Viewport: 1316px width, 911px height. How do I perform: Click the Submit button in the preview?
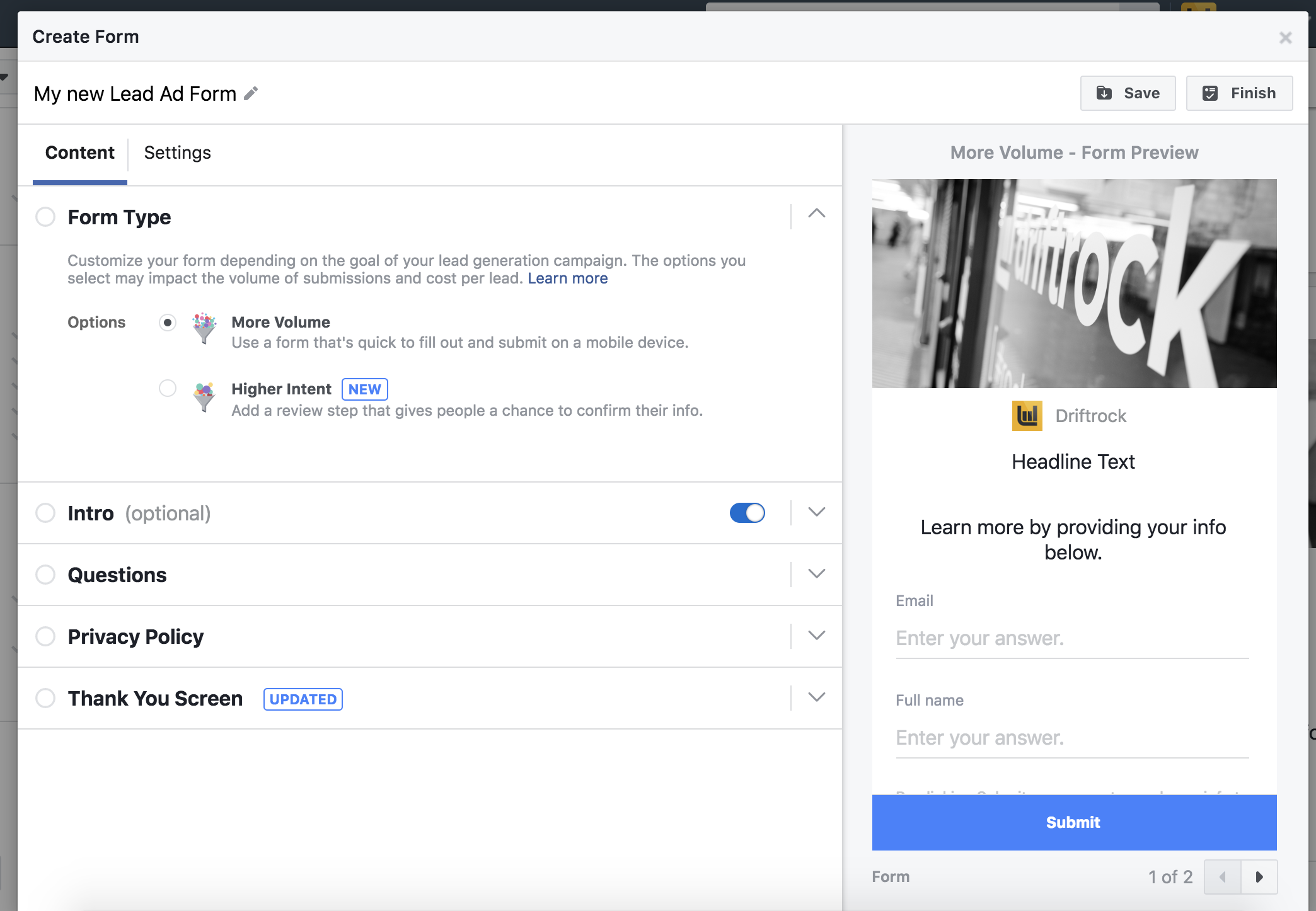point(1073,822)
